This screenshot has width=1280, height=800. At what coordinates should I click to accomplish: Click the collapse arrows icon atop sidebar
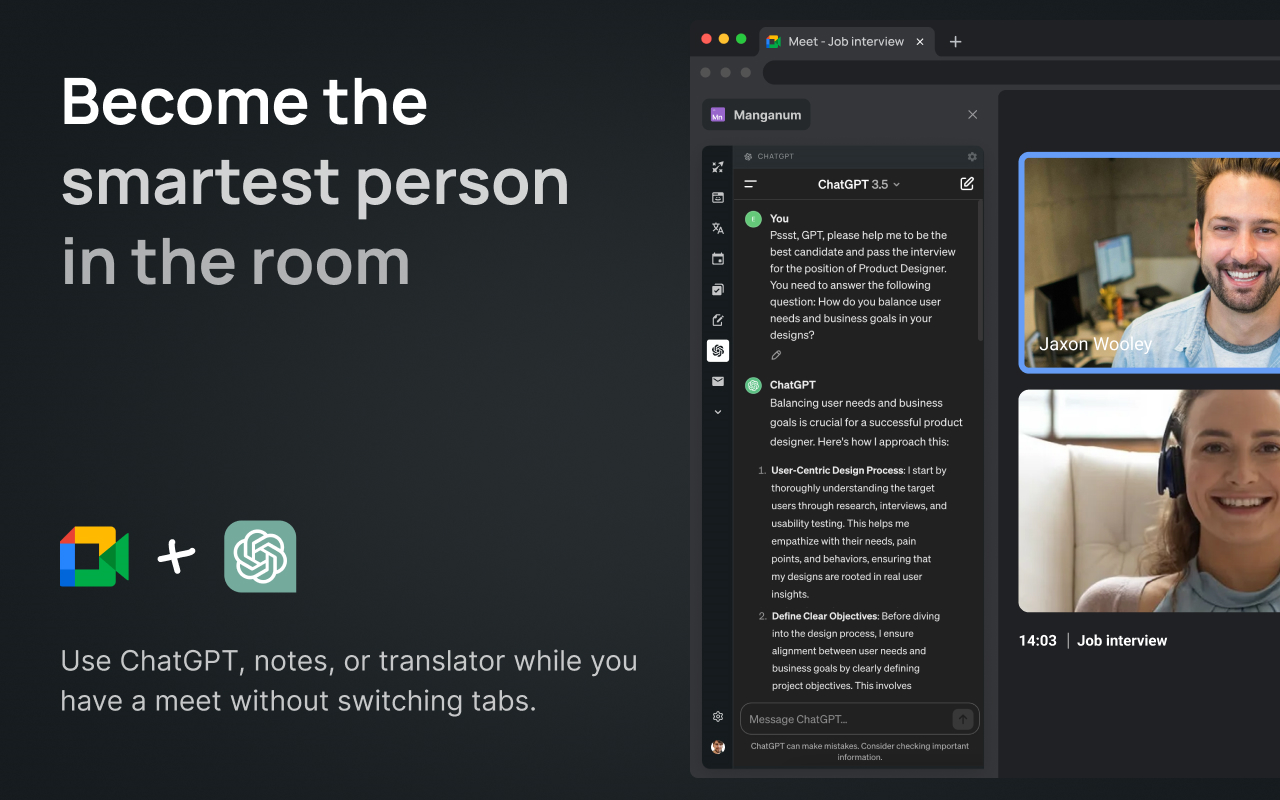coord(717,167)
